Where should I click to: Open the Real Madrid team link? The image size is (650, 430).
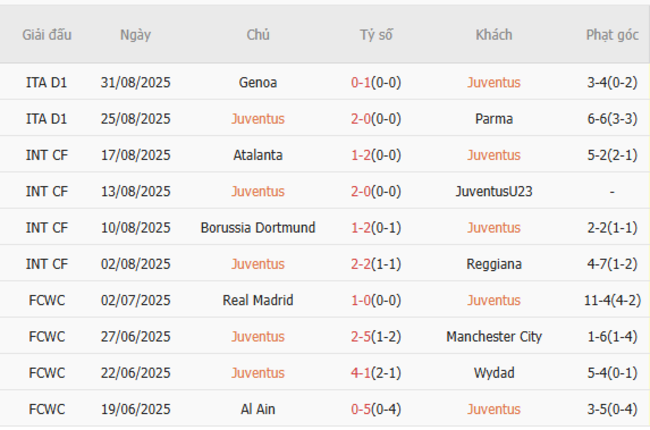[258, 300]
